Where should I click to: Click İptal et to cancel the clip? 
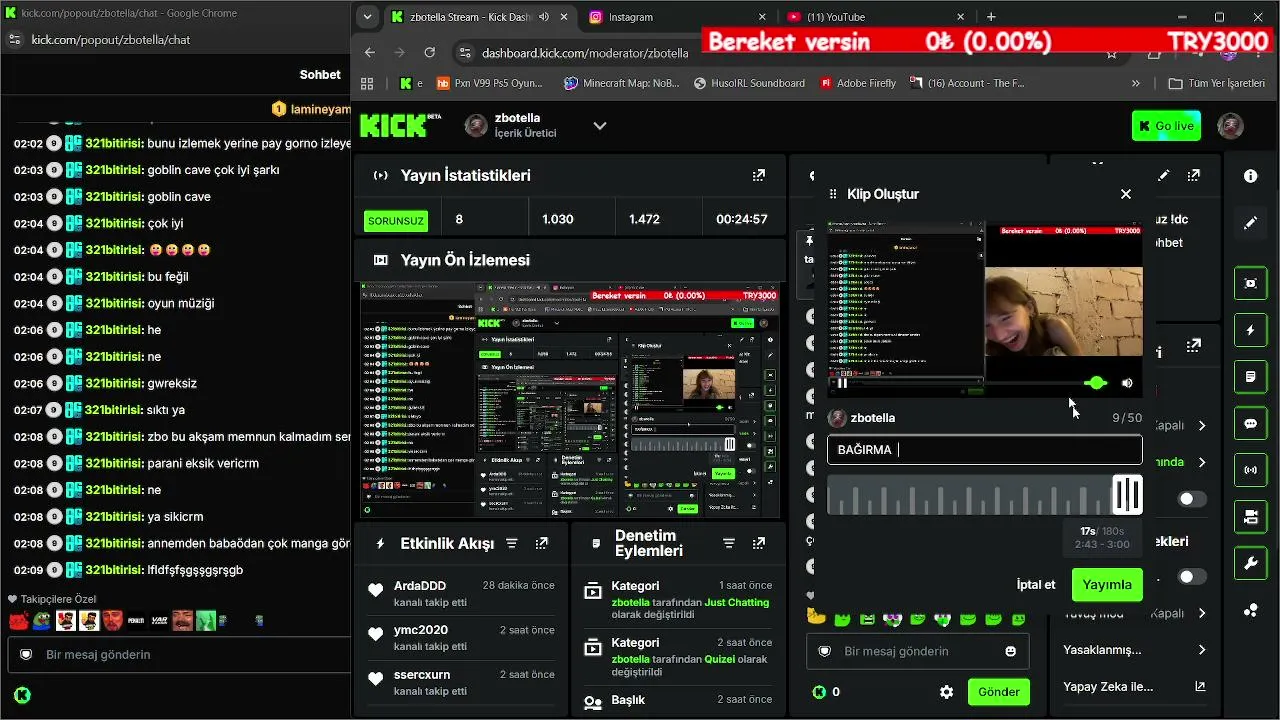[1036, 584]
